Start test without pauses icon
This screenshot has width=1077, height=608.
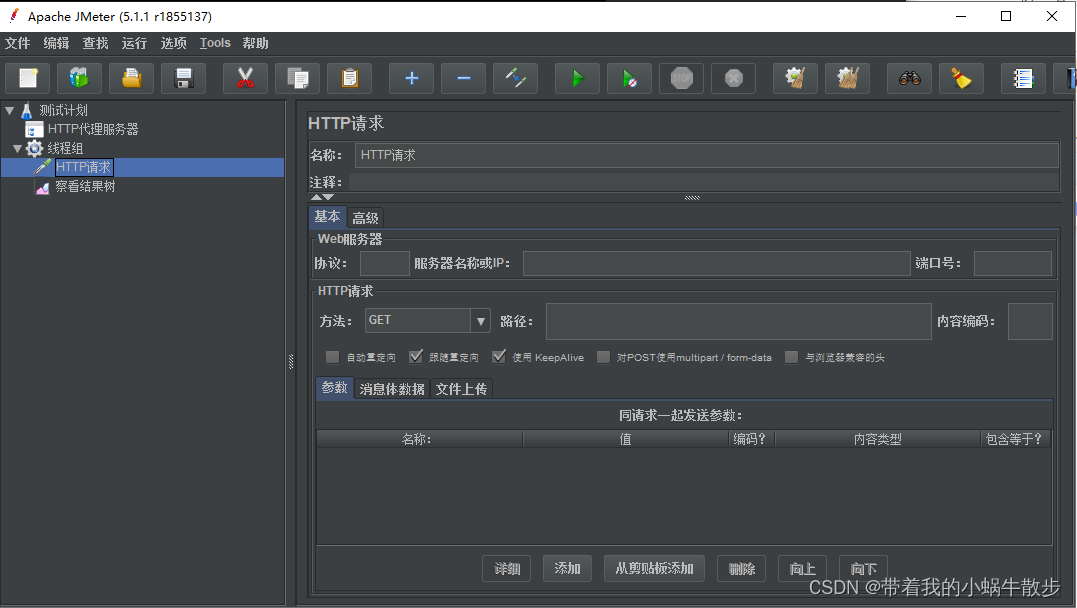coord(630,78)
